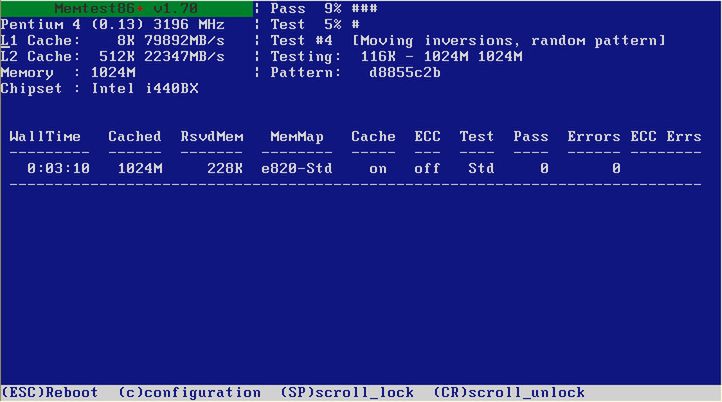Click the RsvdMem column header
This screenshot has height=402, width=722.
pyautogui.click(x=212, y=136)
